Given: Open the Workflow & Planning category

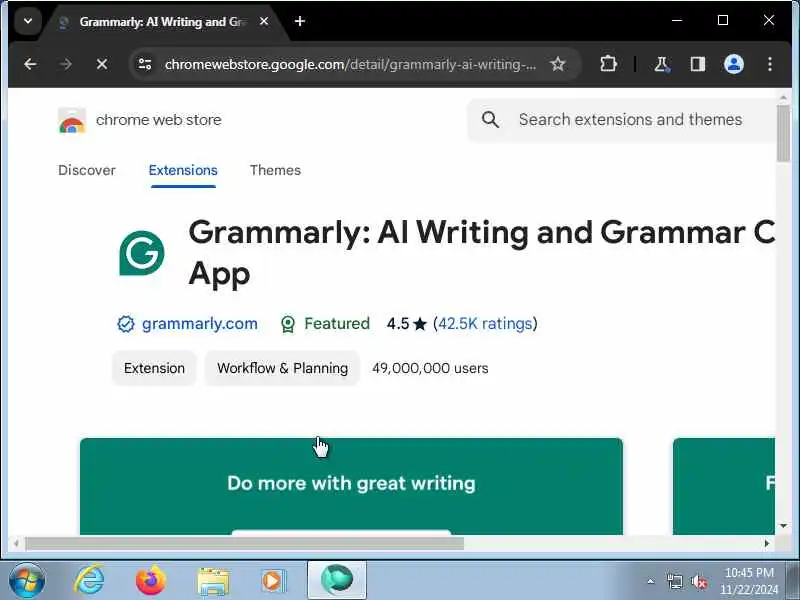Looking at the screenshot, I should [283, 368].
